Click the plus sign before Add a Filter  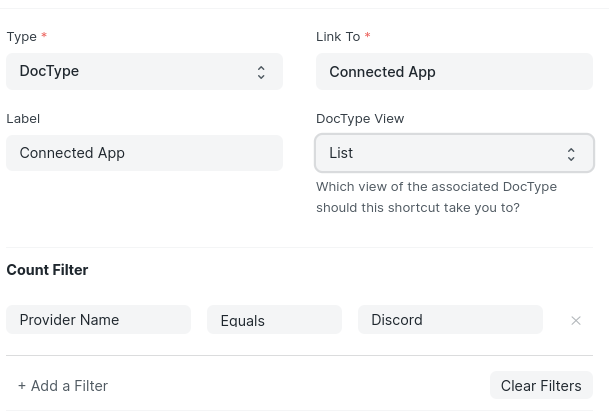point(22,386)
